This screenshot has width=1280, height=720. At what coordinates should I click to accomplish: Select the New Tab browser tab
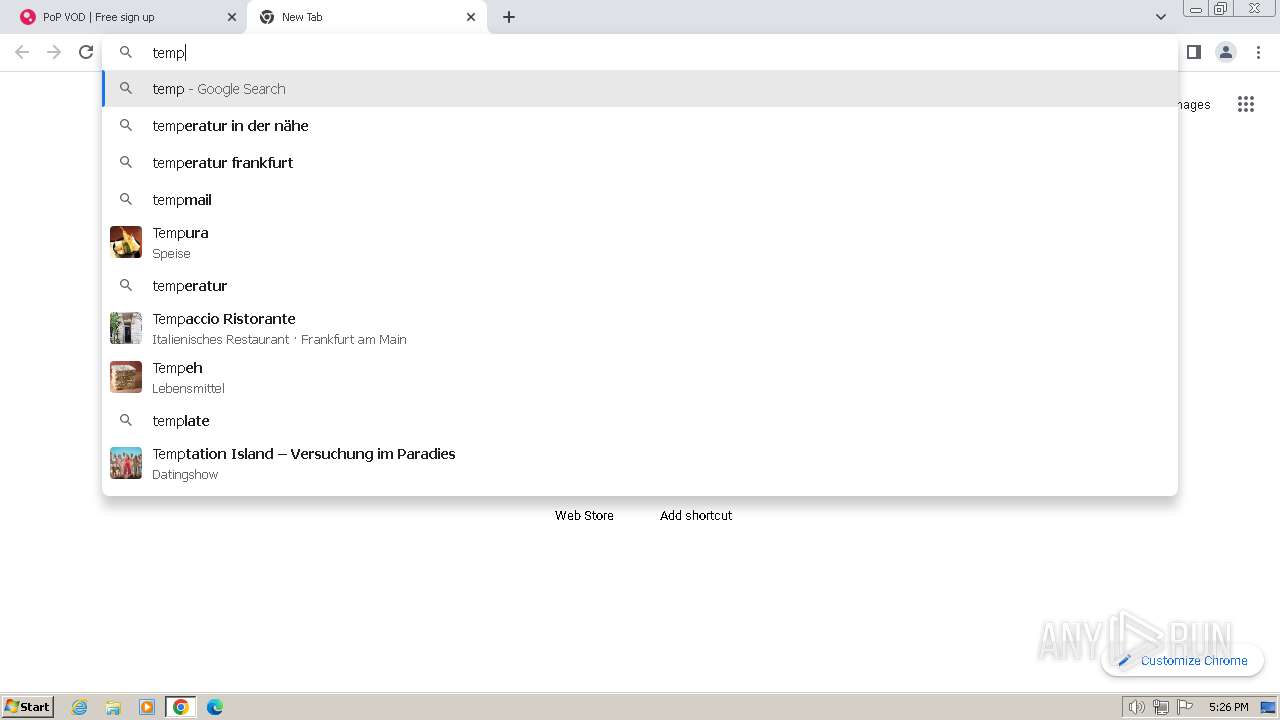(368, 17)
